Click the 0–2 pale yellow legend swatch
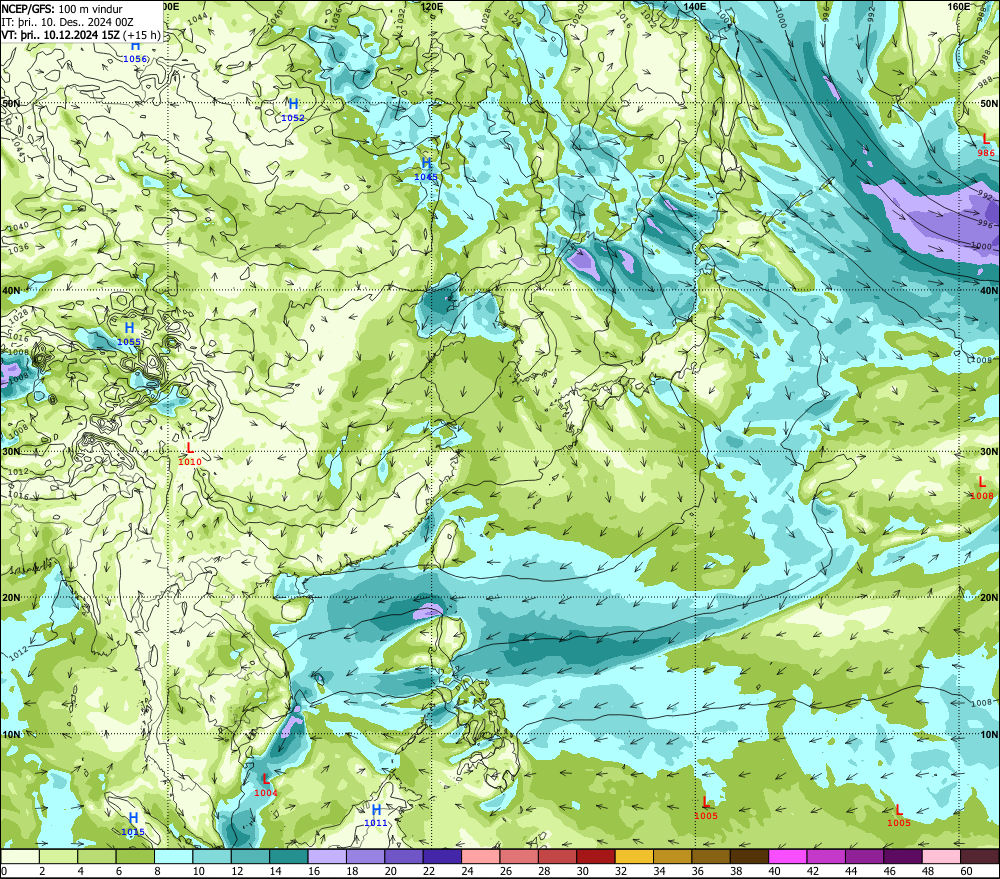 (20, 857)
